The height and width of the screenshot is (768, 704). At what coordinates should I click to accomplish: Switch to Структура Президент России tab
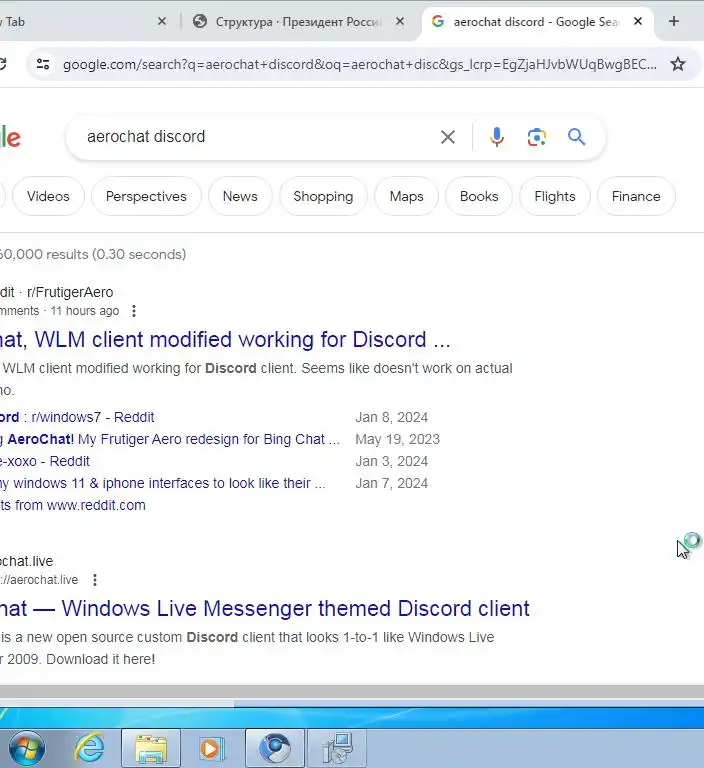point(298,22)
